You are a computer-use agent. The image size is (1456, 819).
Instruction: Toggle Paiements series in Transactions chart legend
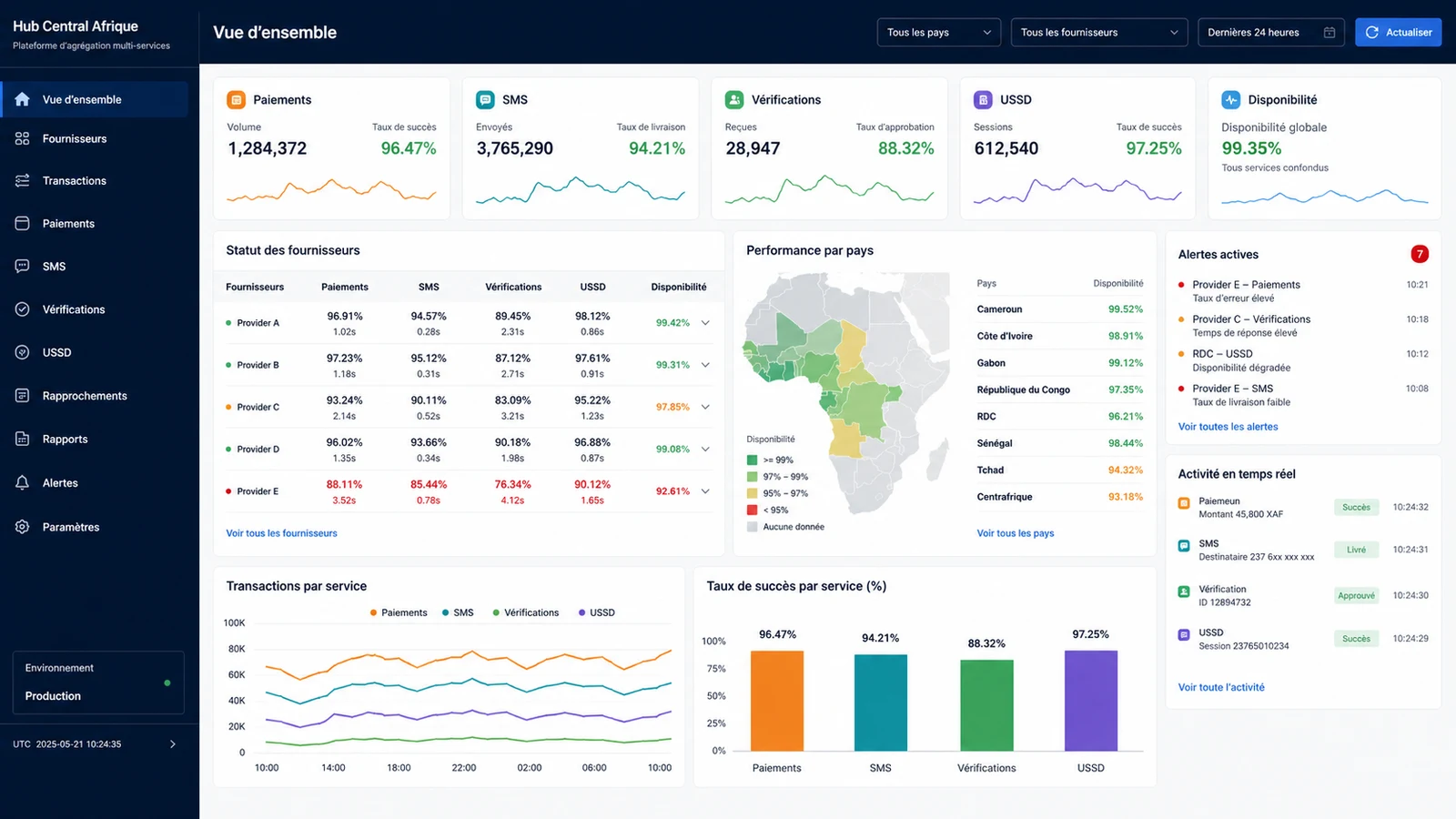coord(399,612)
